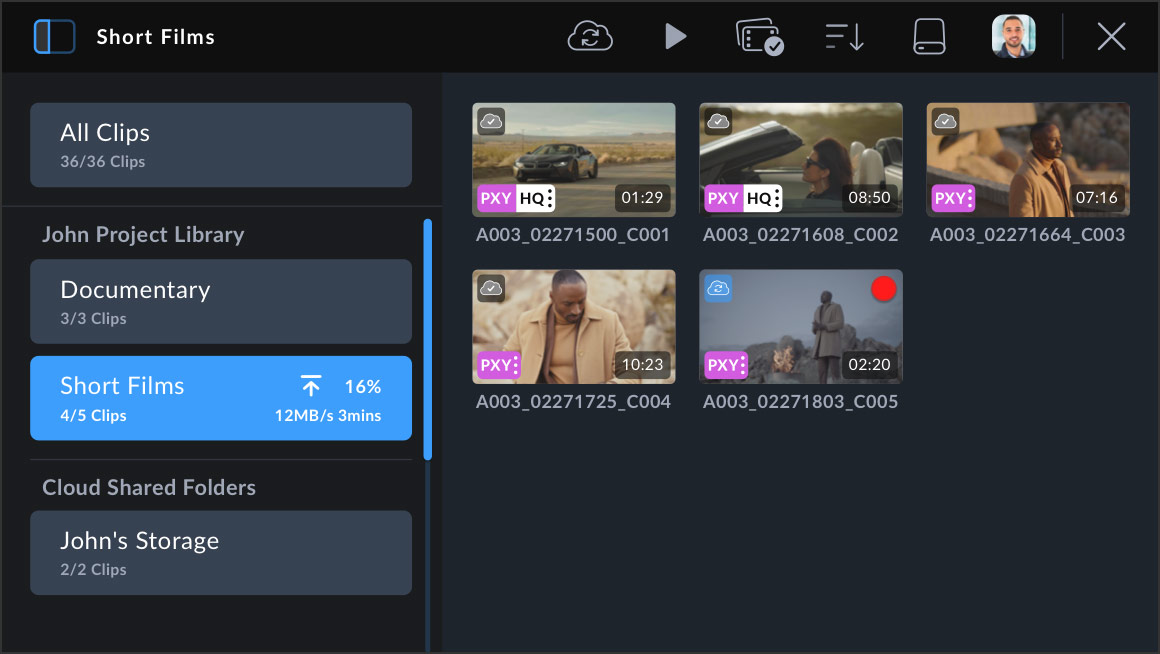
Task: Click the clip select checkmark icon
Action: pyautogui.click(x=759, y=37)
